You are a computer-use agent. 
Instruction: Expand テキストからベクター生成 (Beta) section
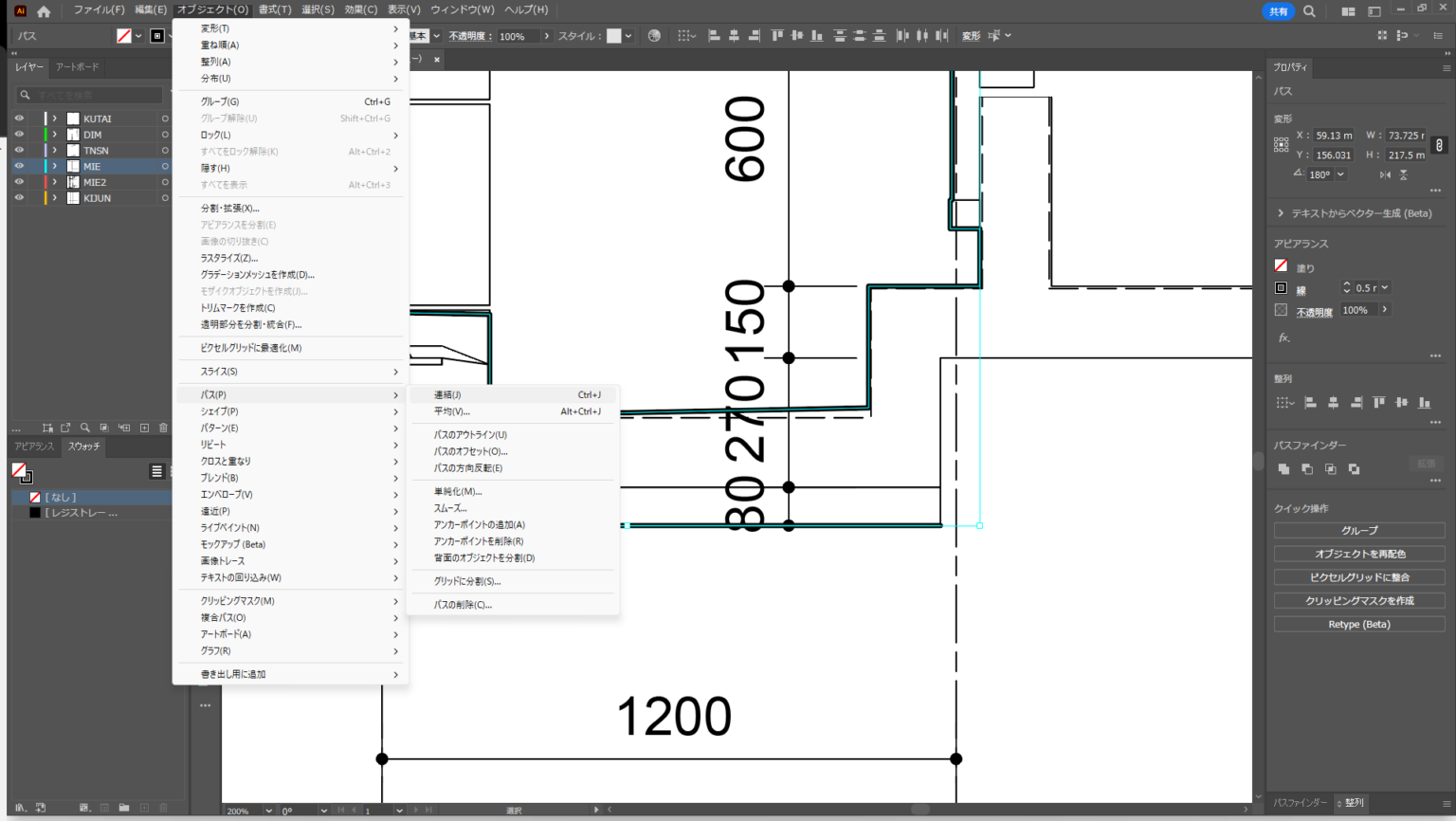coord(1281,213)
